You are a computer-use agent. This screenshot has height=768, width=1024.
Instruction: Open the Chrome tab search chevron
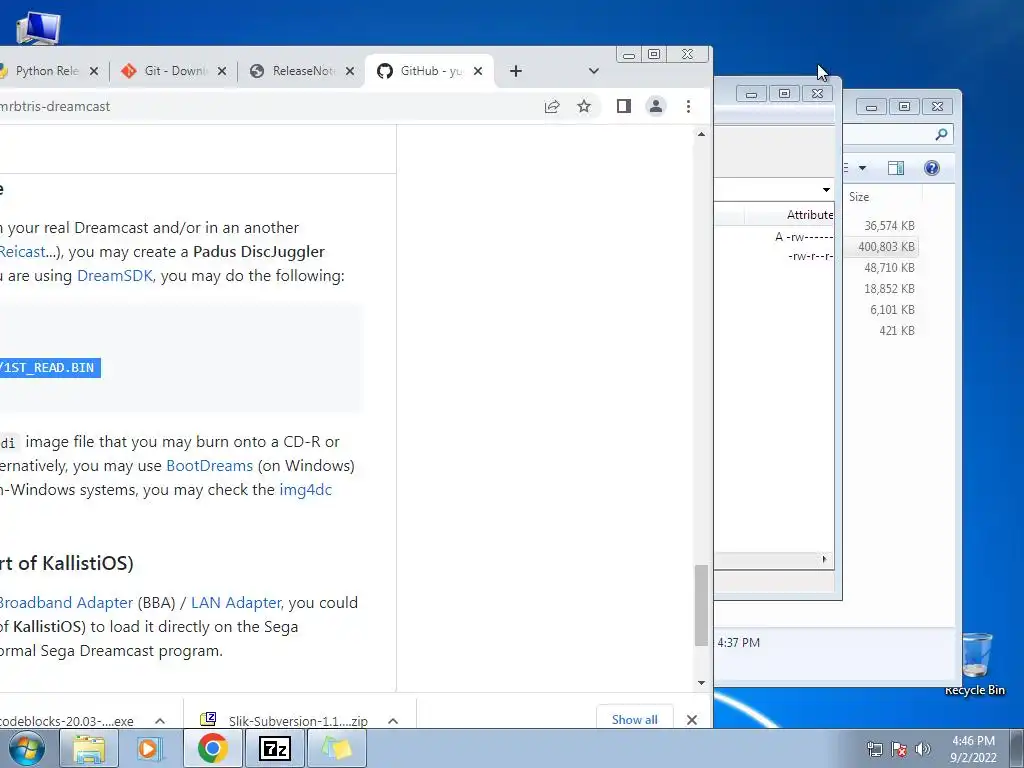(594, 71)
